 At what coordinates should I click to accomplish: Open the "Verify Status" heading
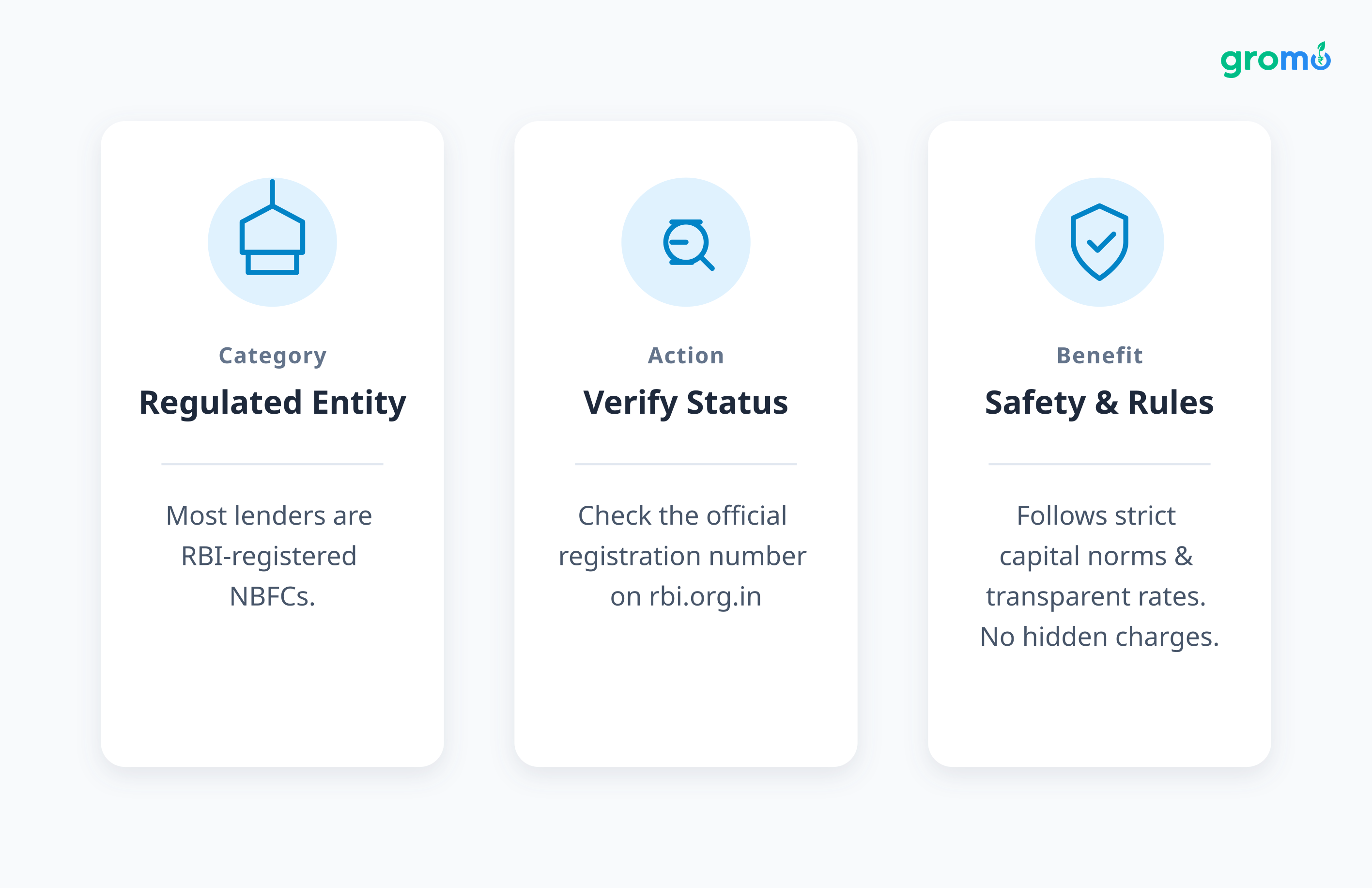[x=685, y=403]
